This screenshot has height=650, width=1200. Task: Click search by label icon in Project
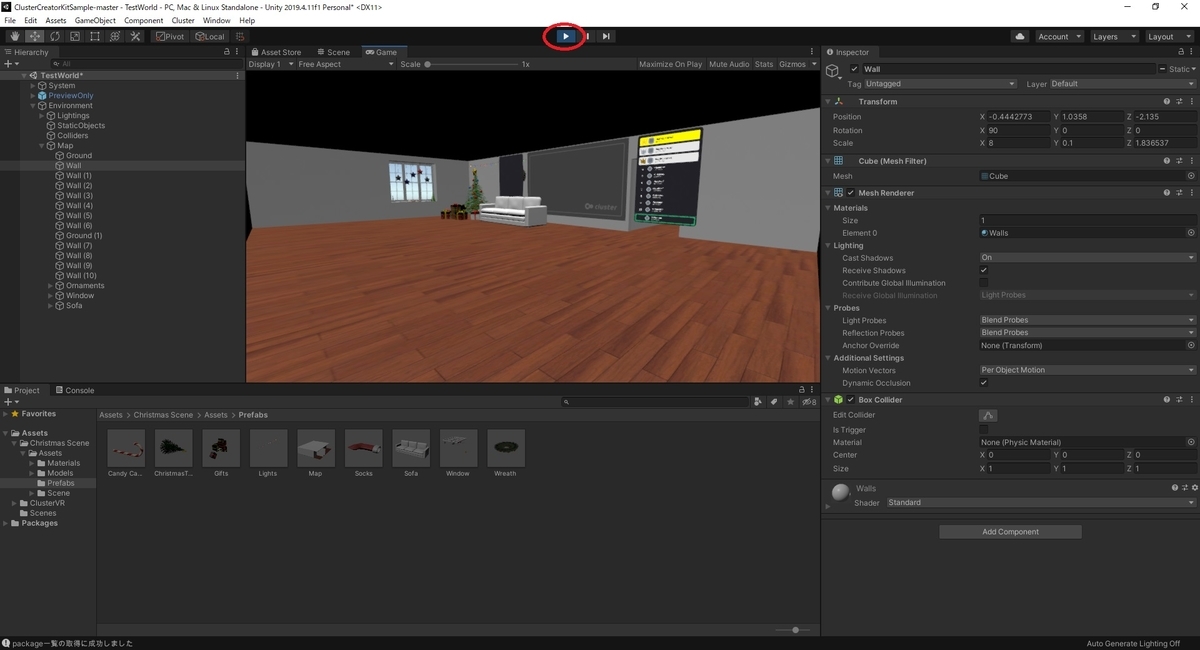click(x=773, y=401)
